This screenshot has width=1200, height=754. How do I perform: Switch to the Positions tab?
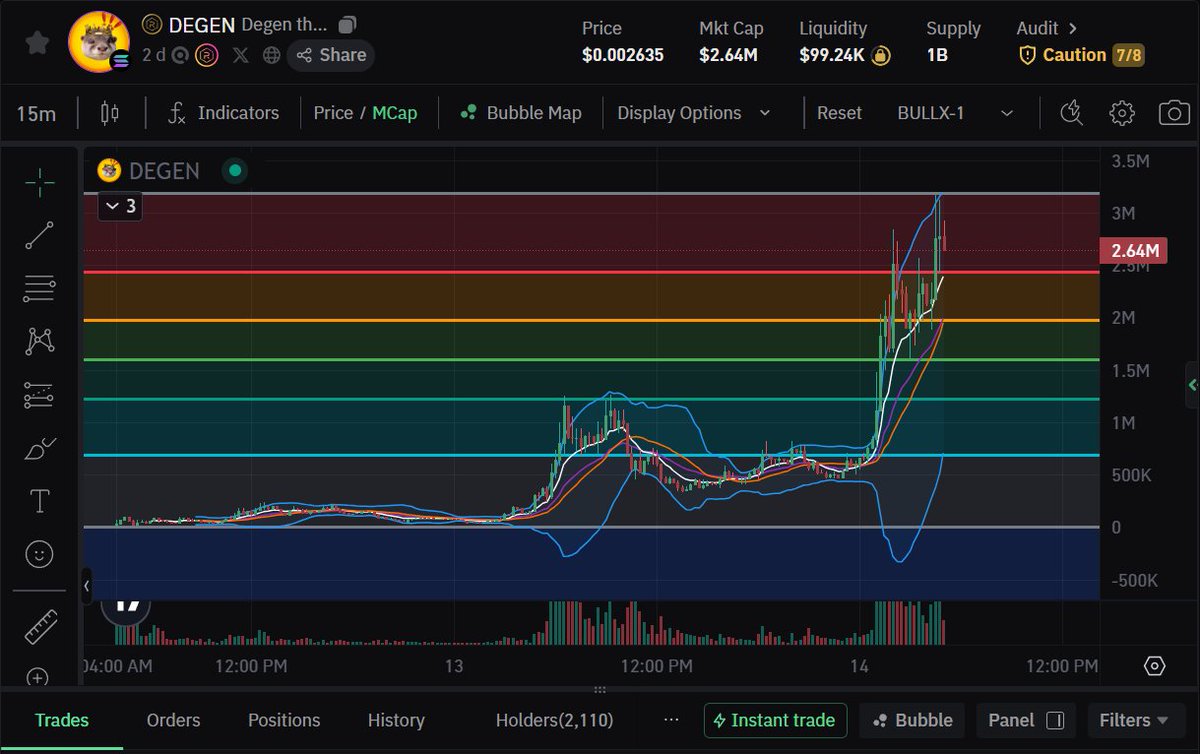click(x=284, y=720)
